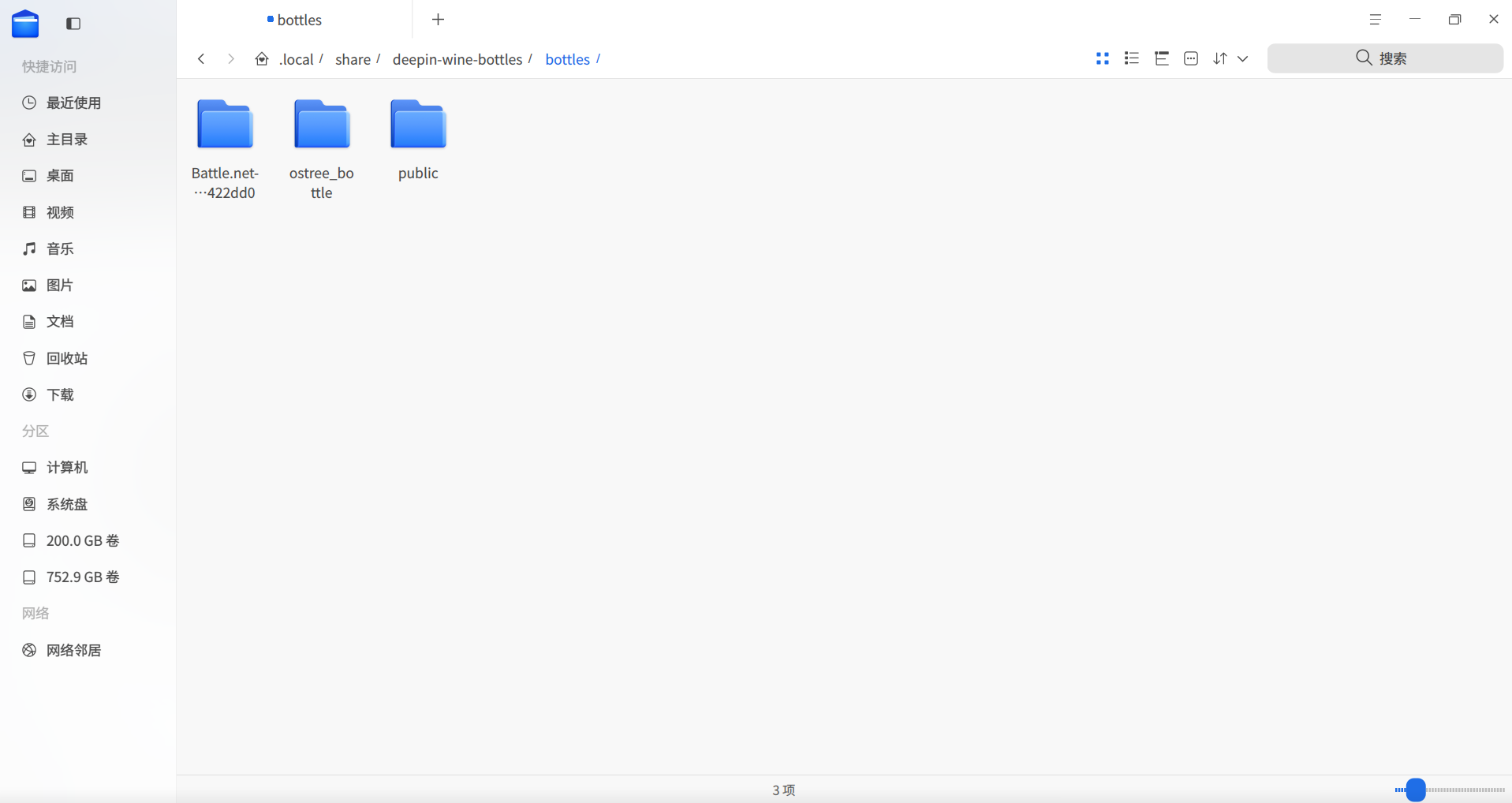
Task: Navigate to deepin-wine-bottles in breadcrumb
Action: [x=457, y=59]
